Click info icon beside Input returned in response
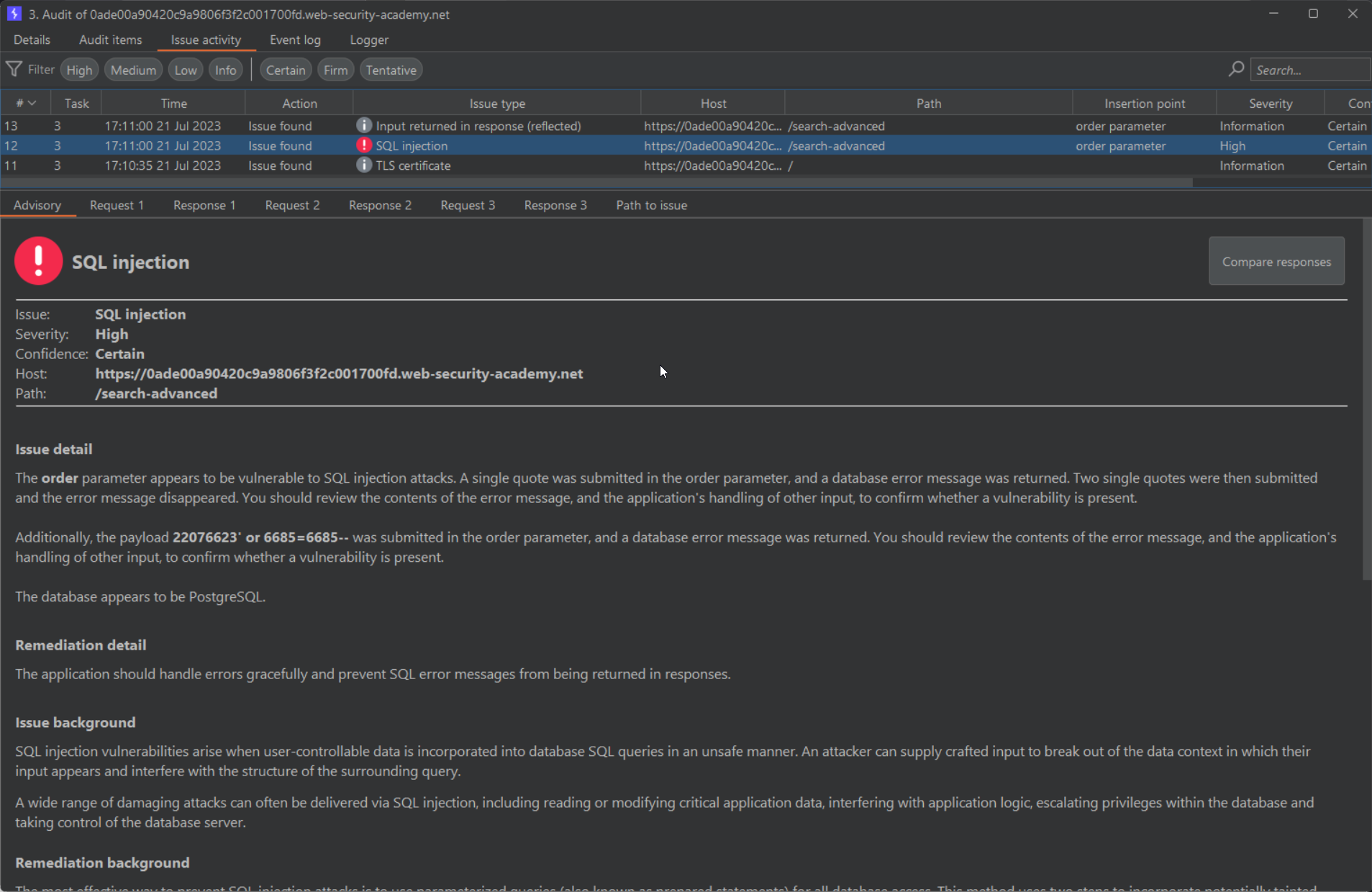This screenshot has height=892, width=1372. (364, 125)
